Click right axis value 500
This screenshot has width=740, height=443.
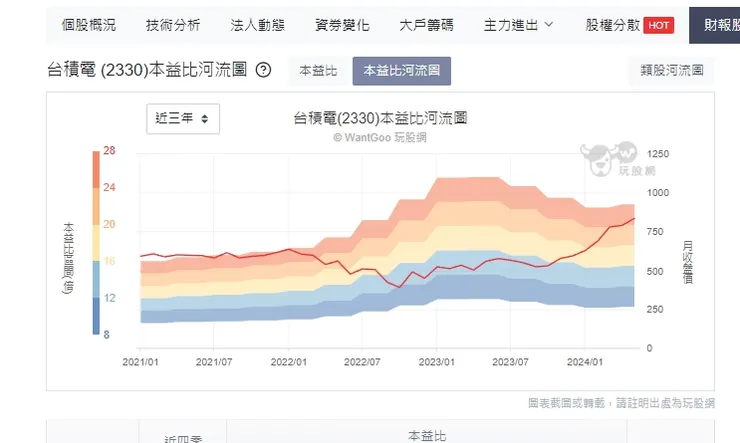click(x=655, y=271)
